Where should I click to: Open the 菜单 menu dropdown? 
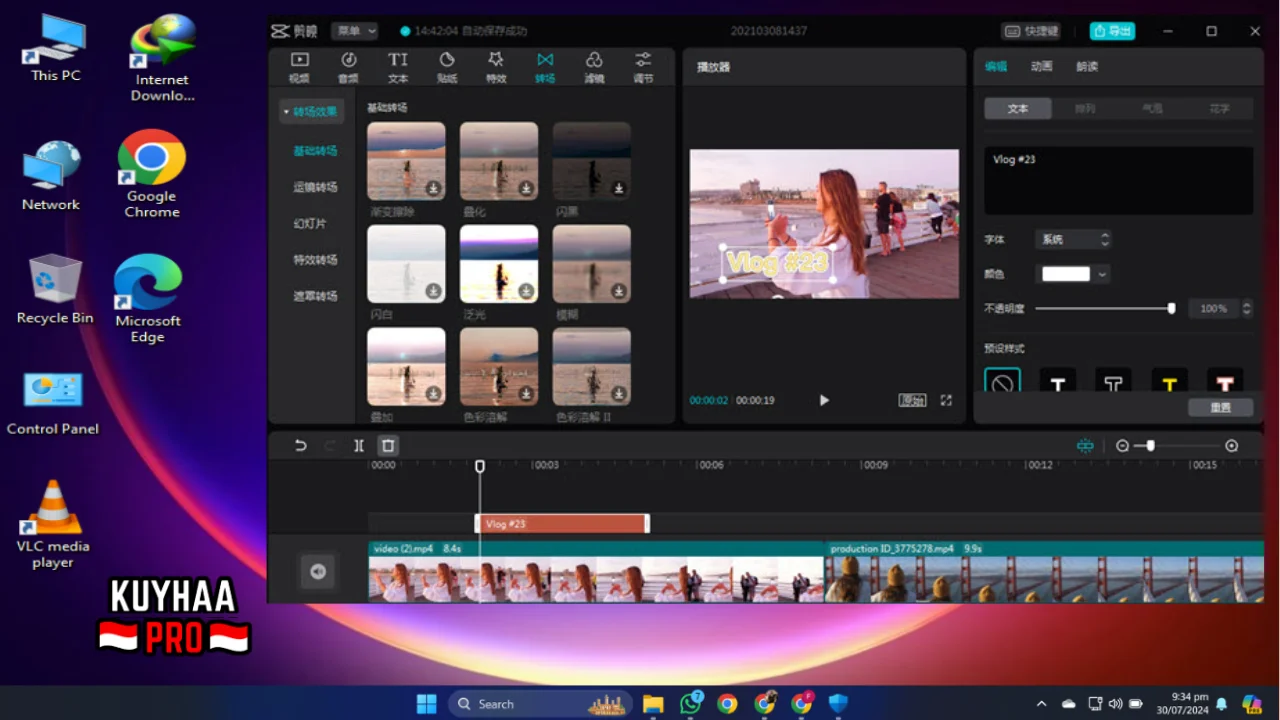point(354,31)
